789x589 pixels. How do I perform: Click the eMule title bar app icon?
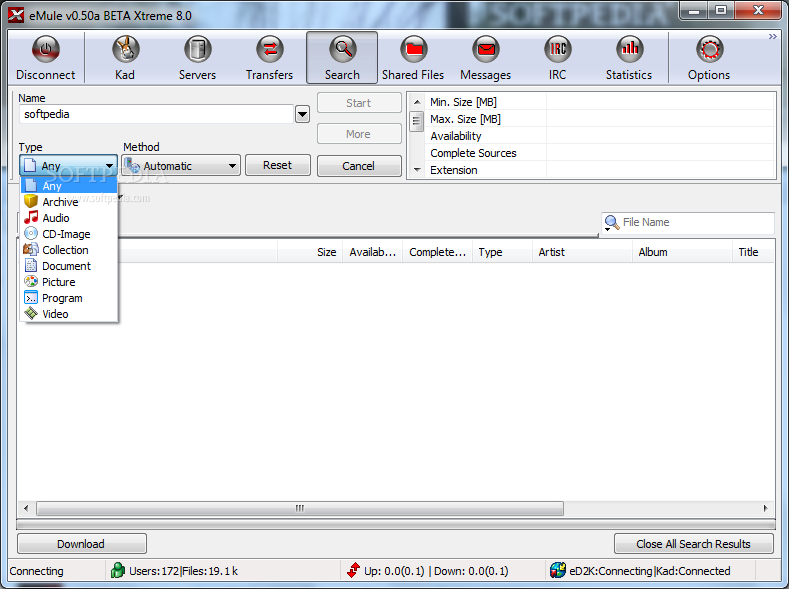(16, 15)
